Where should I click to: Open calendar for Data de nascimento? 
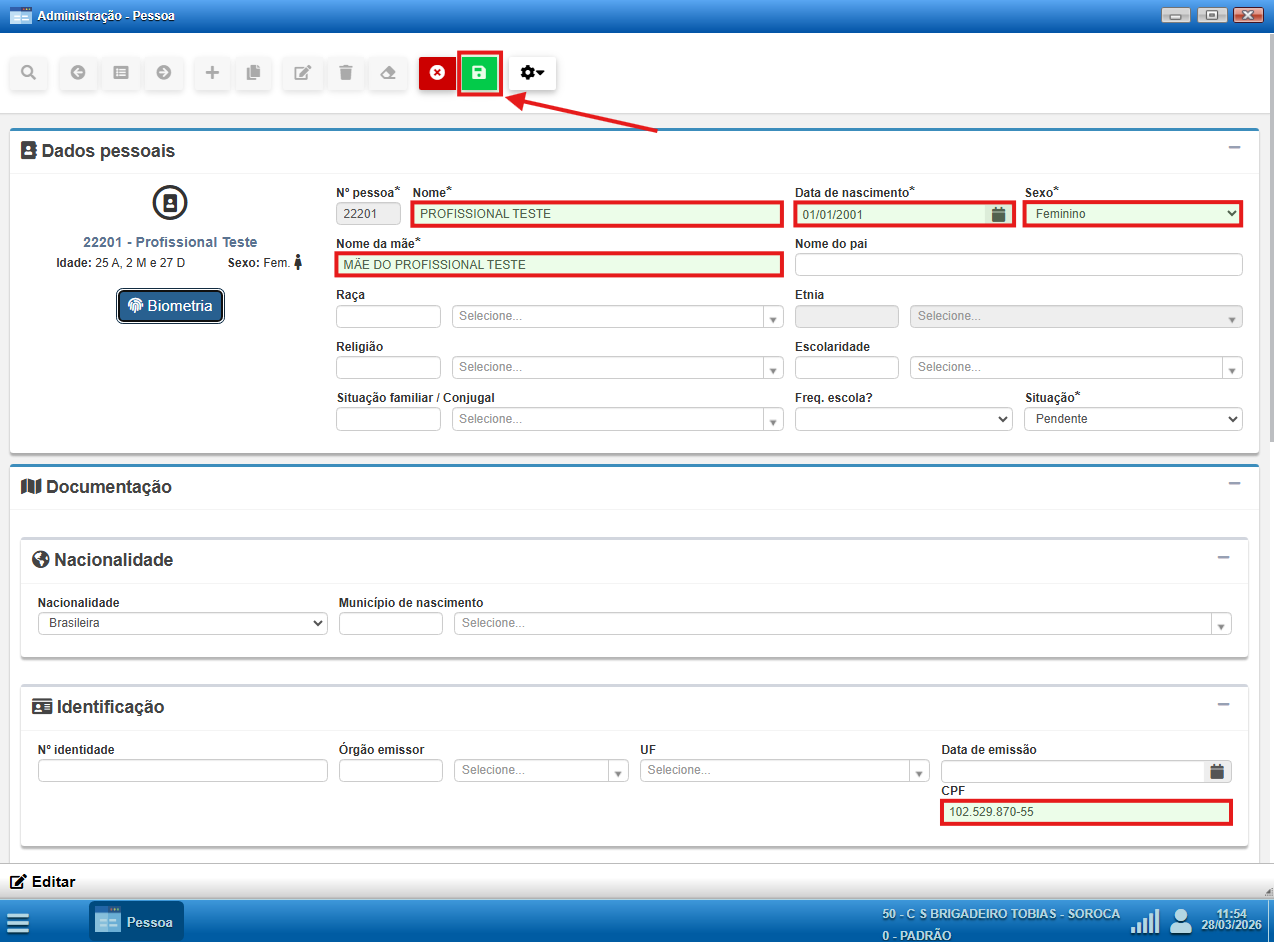coord(997,214)
